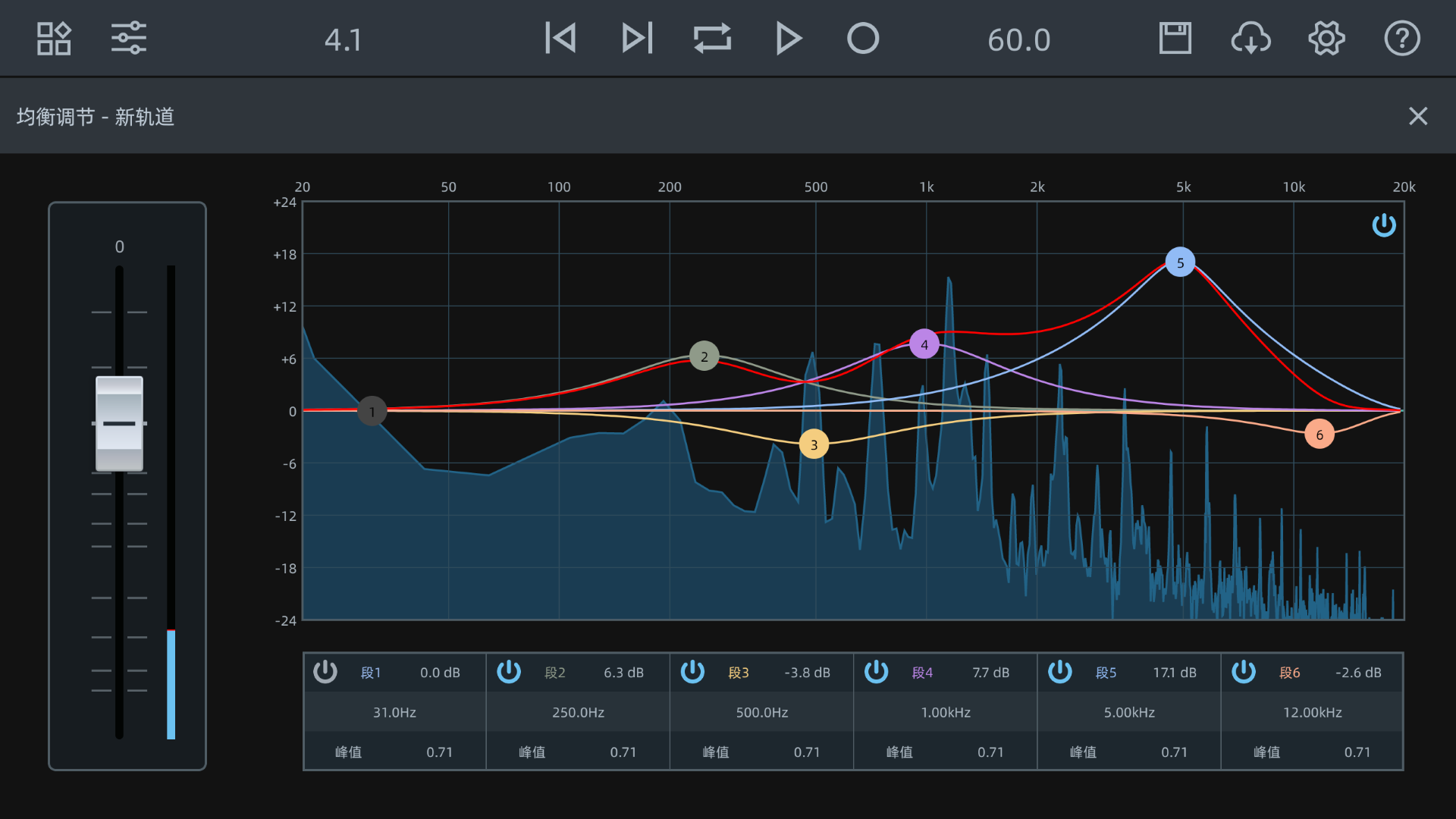Image resolution: width=1456 pixels, height=819 pixels.
Task: Click the 60.0 BPM display
Action: (x=1018, y=39)
